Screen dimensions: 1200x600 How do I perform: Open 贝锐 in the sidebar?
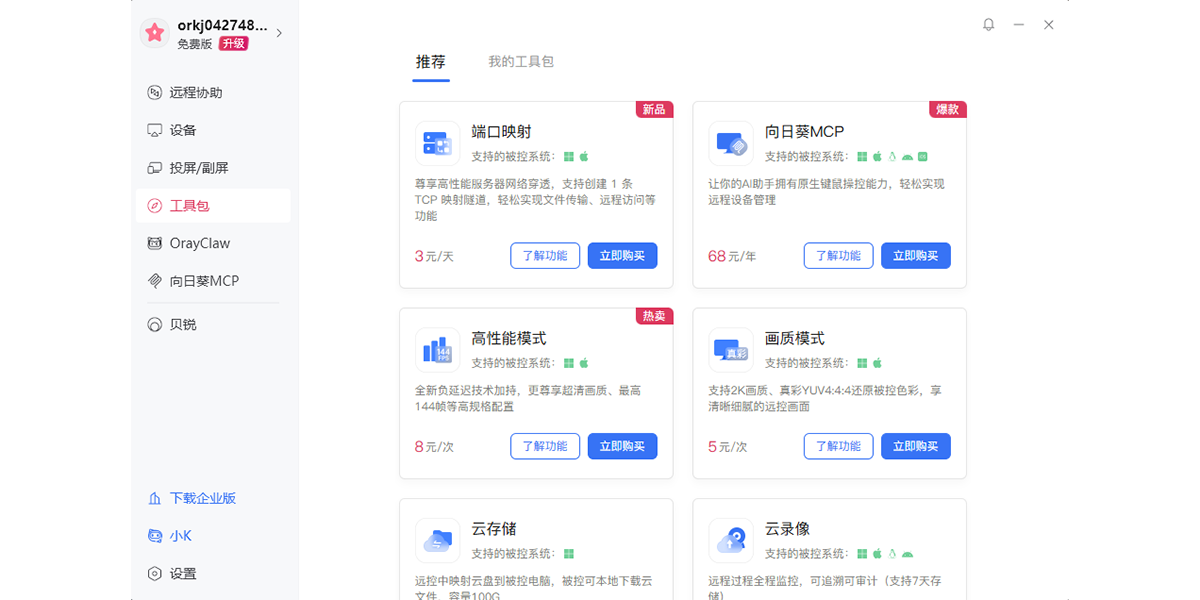213,324
